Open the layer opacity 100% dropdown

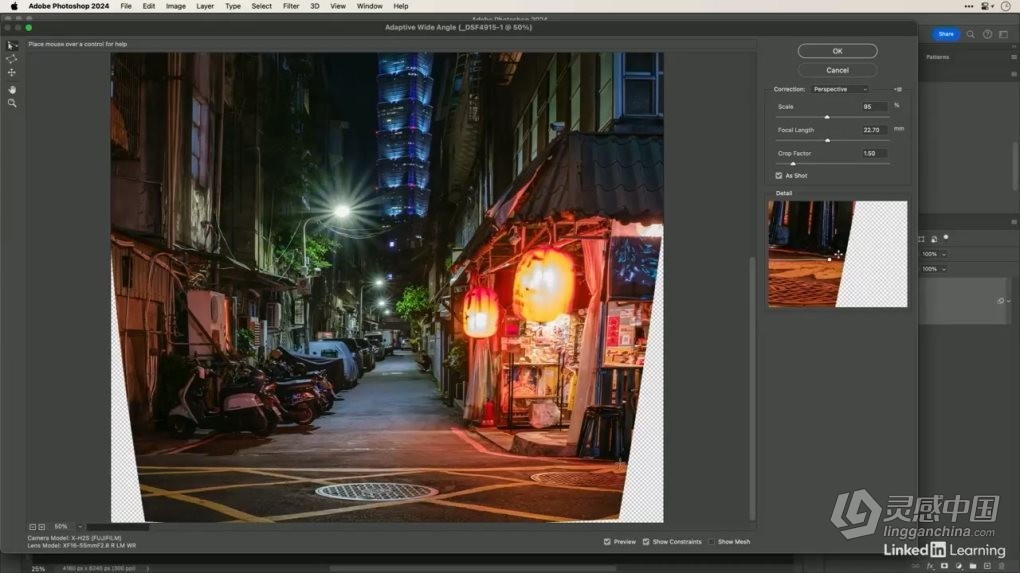pos(944,254)
